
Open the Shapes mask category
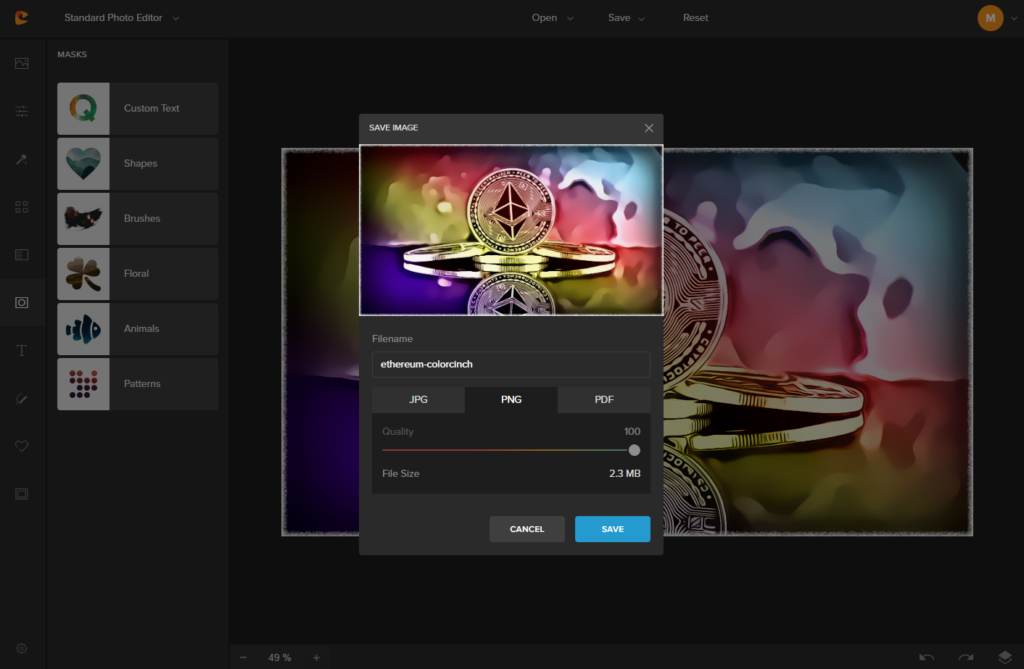[138, 163]
